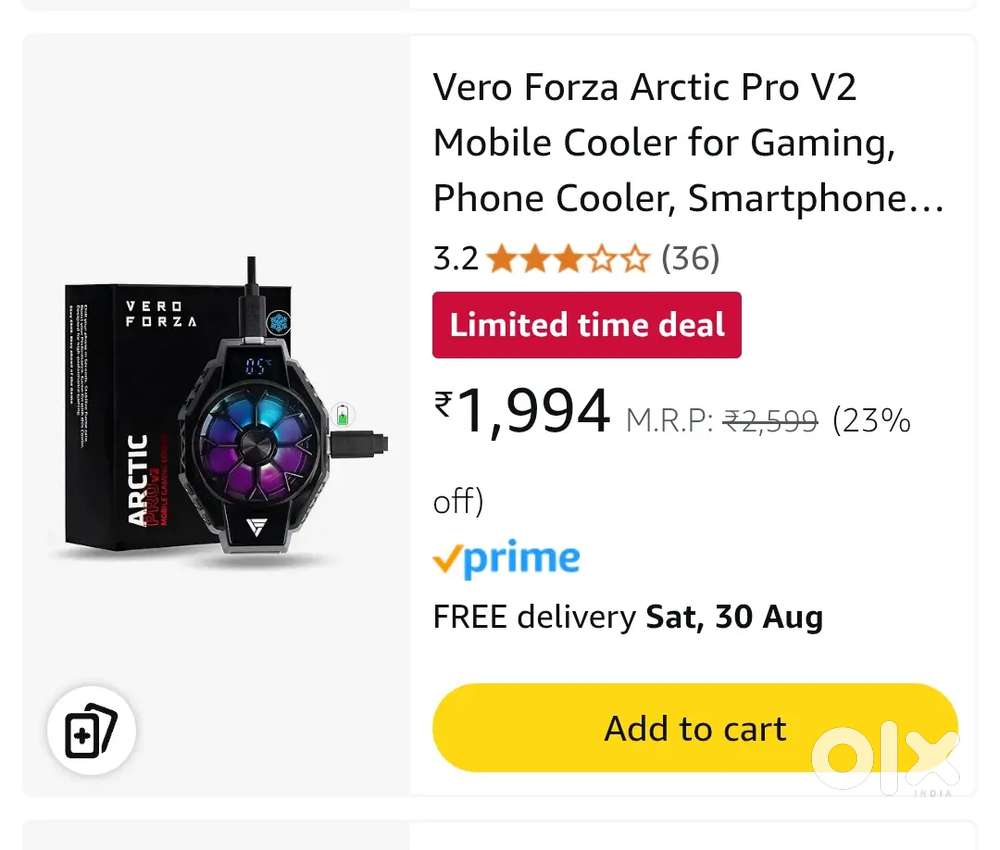Click the first filled rating star
Screen dimensions: 1000x850
pyautogui.click(x=503, y=258)
